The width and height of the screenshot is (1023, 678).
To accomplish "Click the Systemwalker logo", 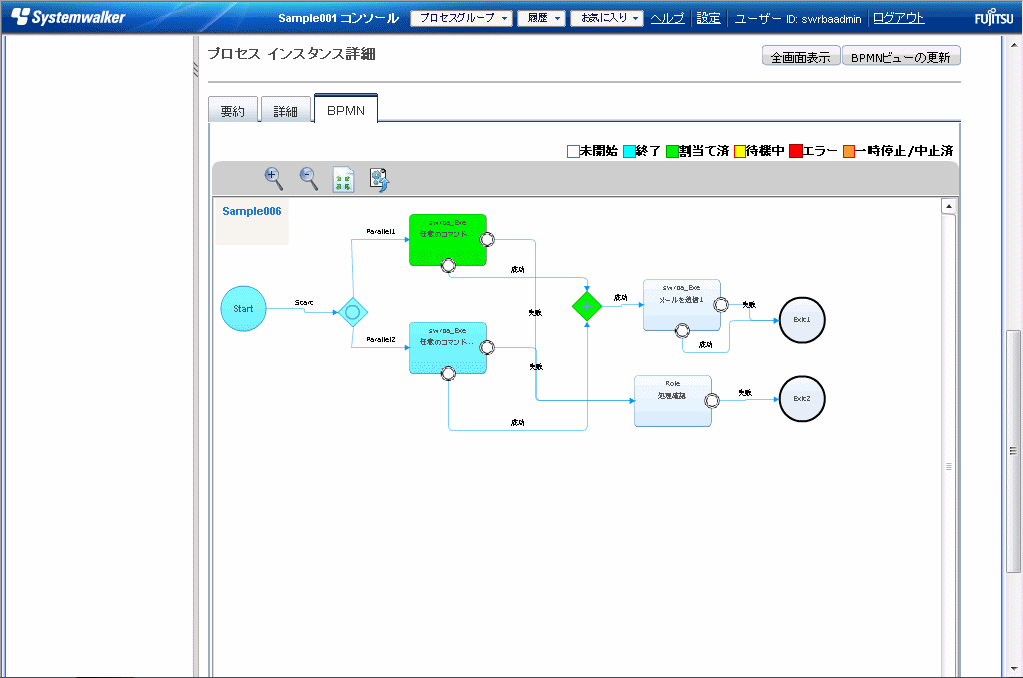I will tap(68, 17).
